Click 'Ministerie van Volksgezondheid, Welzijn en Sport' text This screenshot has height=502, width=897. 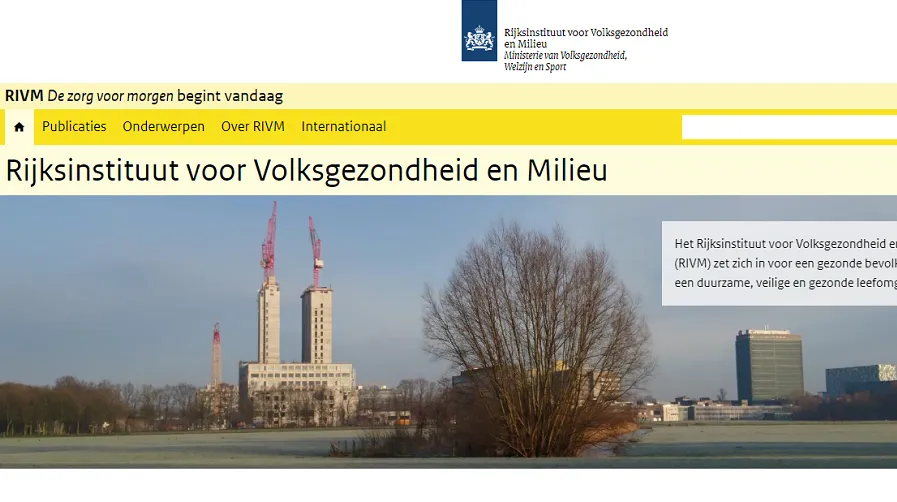click(x=565, y=61)
